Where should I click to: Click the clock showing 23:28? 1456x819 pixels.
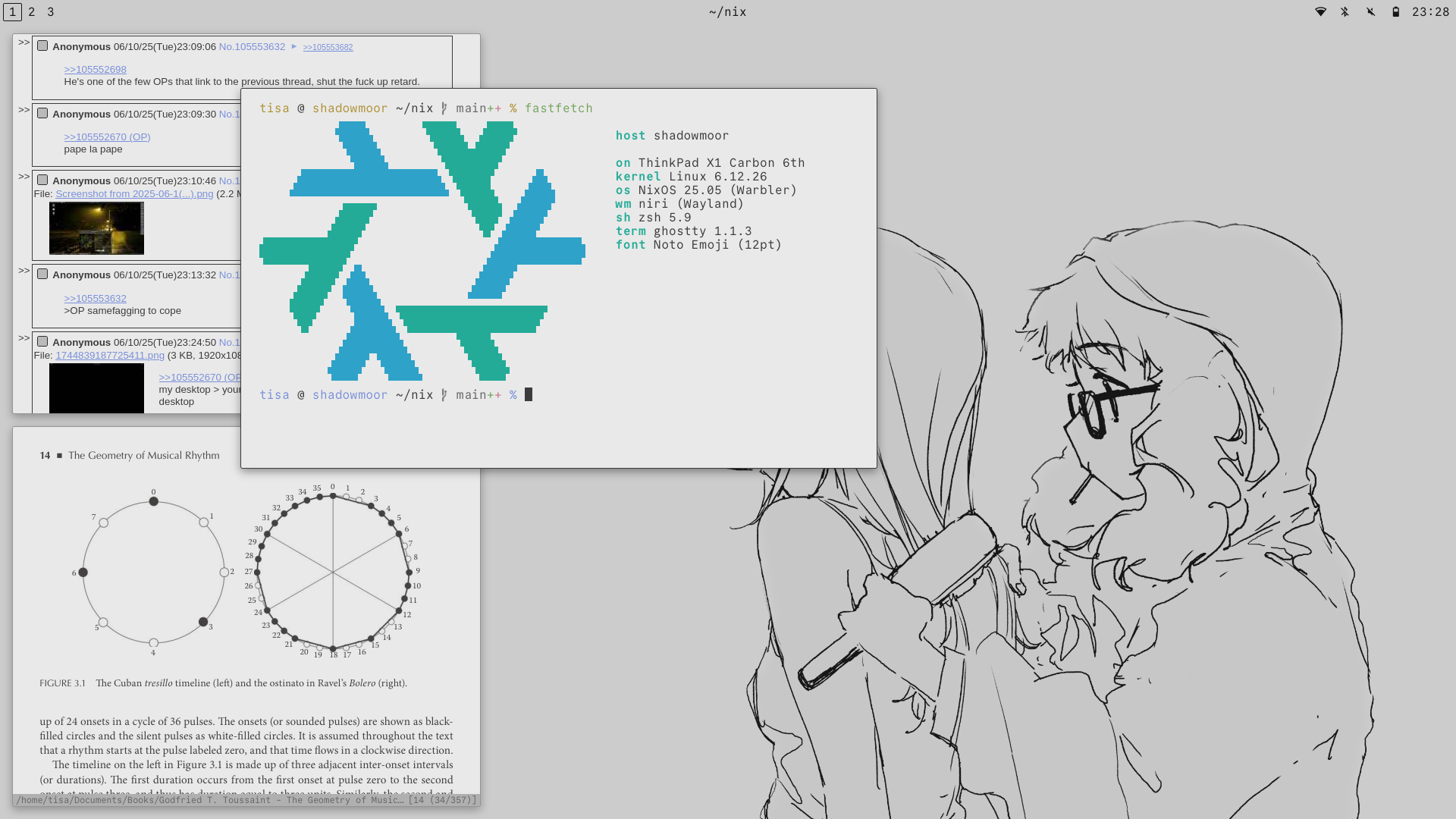point(1430,12)
